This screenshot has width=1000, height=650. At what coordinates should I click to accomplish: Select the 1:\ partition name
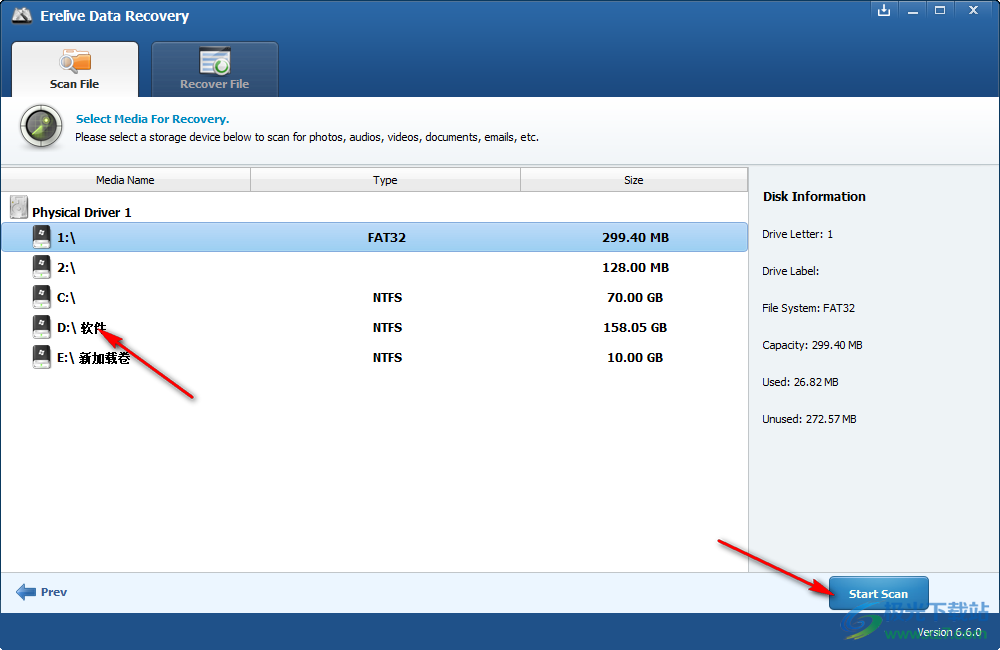pyautogui.click(x=66, y=237)
